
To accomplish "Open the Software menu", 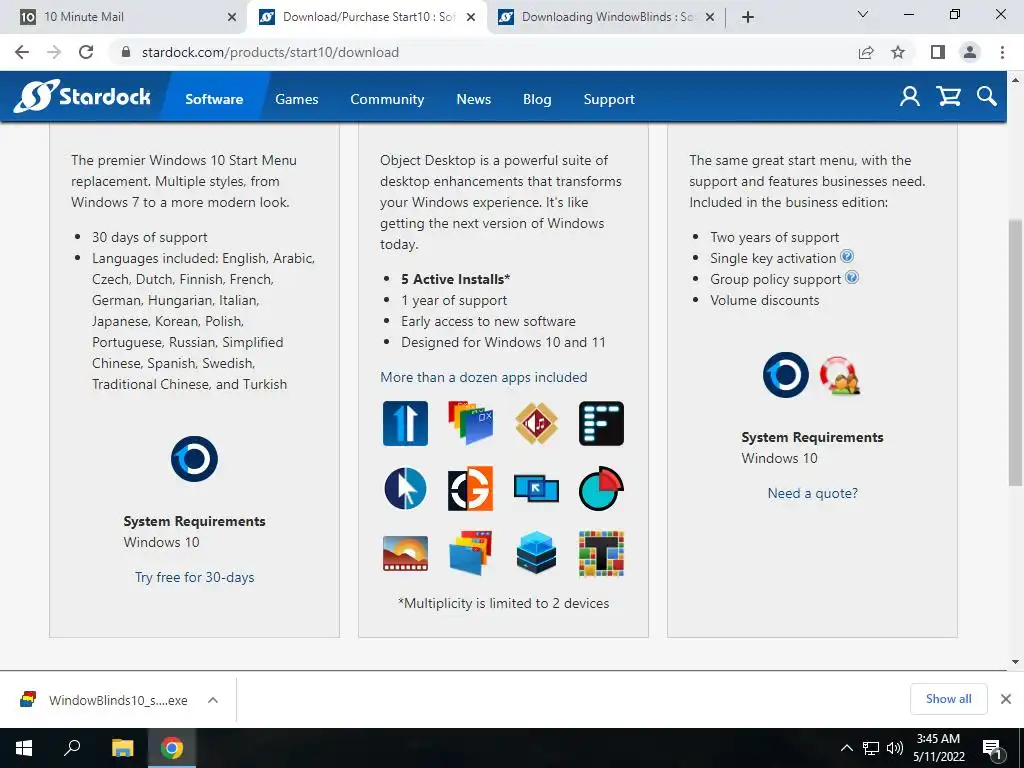I will tap(214, 99).
